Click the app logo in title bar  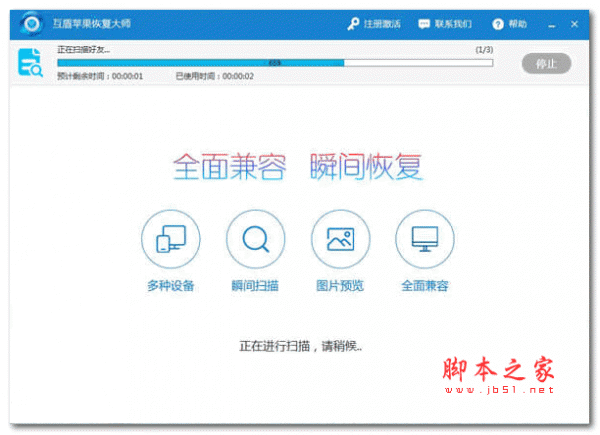32,24
